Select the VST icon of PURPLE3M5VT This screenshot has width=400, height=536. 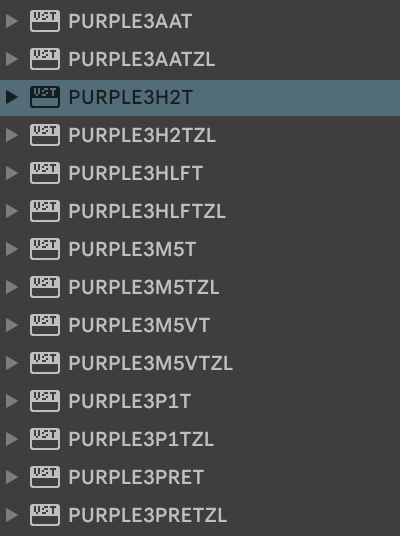pyautogui.click(x=45, y=325)
